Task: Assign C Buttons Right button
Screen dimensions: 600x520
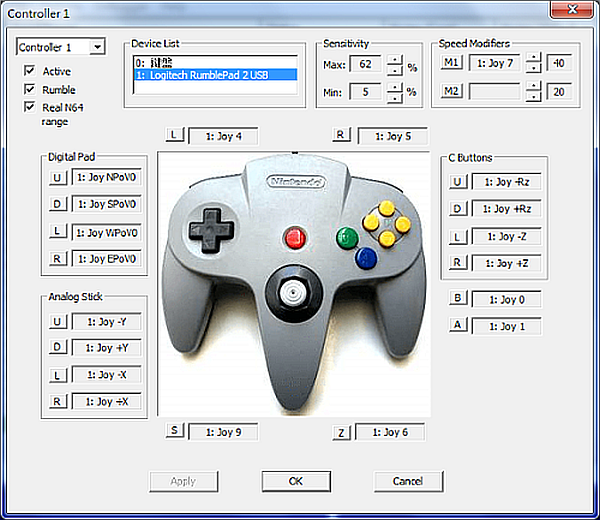Action: (x=458, y=262)
